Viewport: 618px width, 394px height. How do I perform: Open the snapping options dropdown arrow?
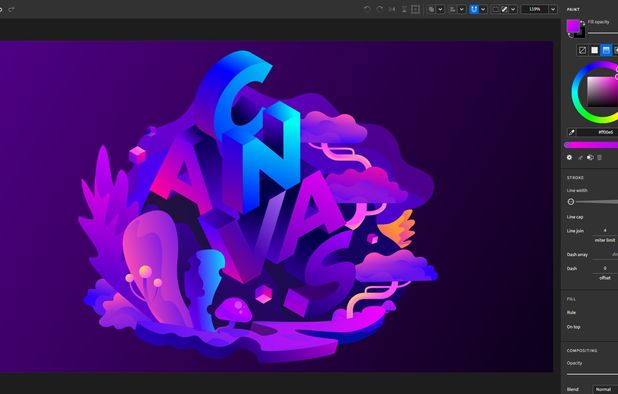[x=483, y=9]
